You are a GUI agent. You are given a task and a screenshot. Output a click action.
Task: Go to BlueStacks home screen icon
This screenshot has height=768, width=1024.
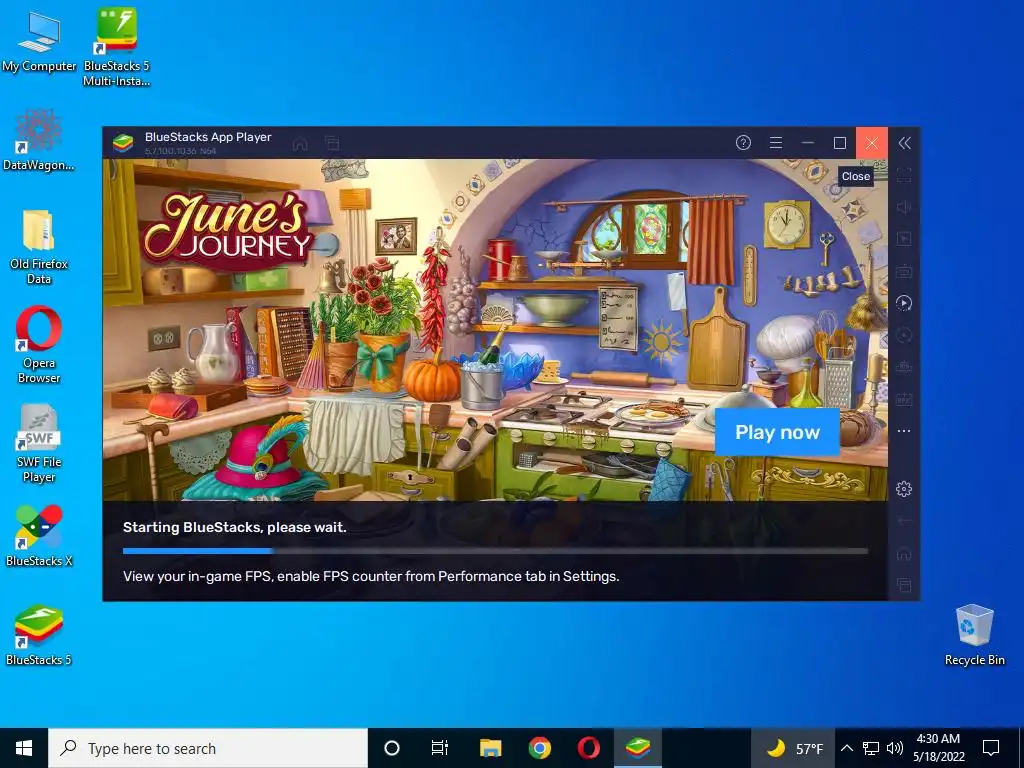point(300,143)
